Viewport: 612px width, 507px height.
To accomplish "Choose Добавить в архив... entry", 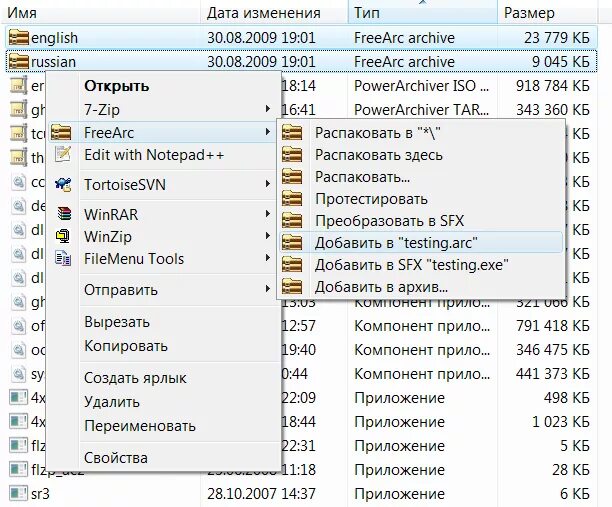I will [x=421, y=287].
